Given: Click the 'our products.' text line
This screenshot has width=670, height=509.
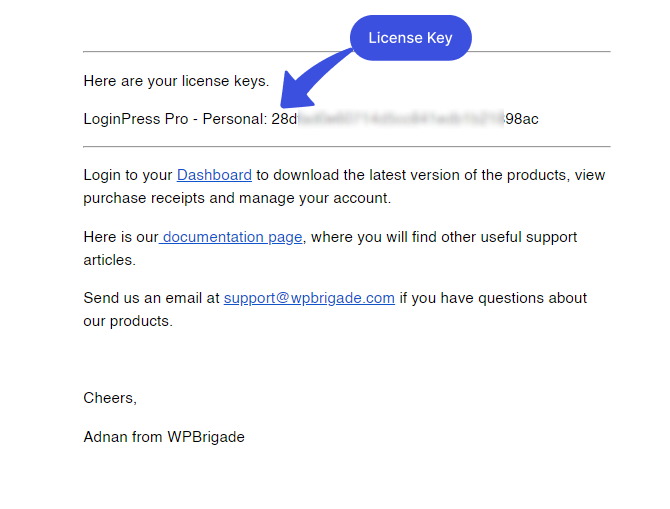Looking at the screenshot, I should [128, 321].
